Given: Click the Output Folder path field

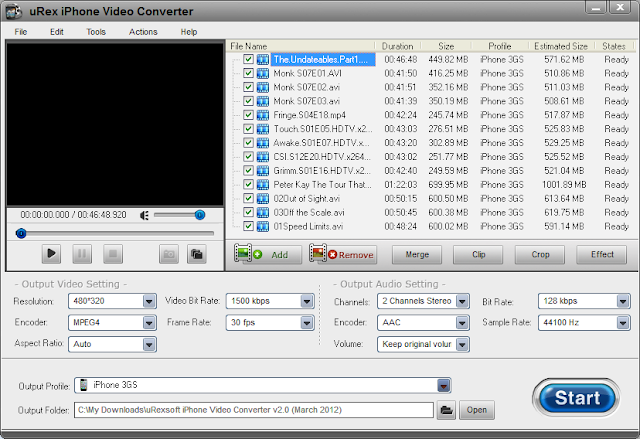Looking at the screenshot, I should [x=253, y=410].
